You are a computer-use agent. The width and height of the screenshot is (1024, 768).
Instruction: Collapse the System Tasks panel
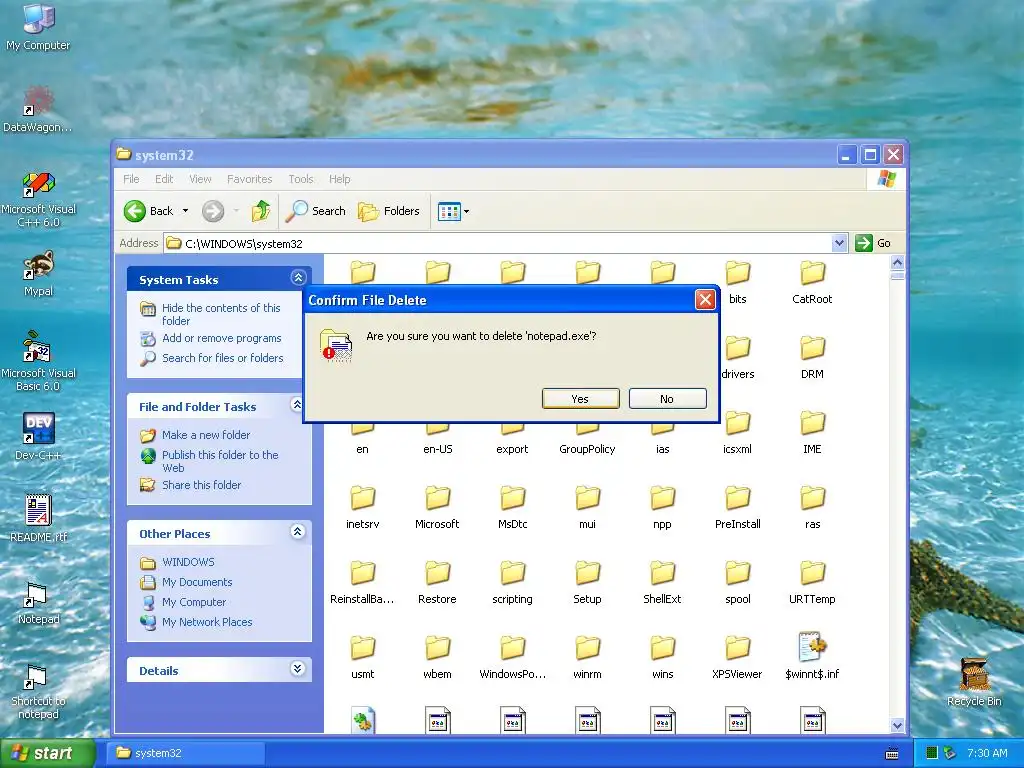[298, 278]
